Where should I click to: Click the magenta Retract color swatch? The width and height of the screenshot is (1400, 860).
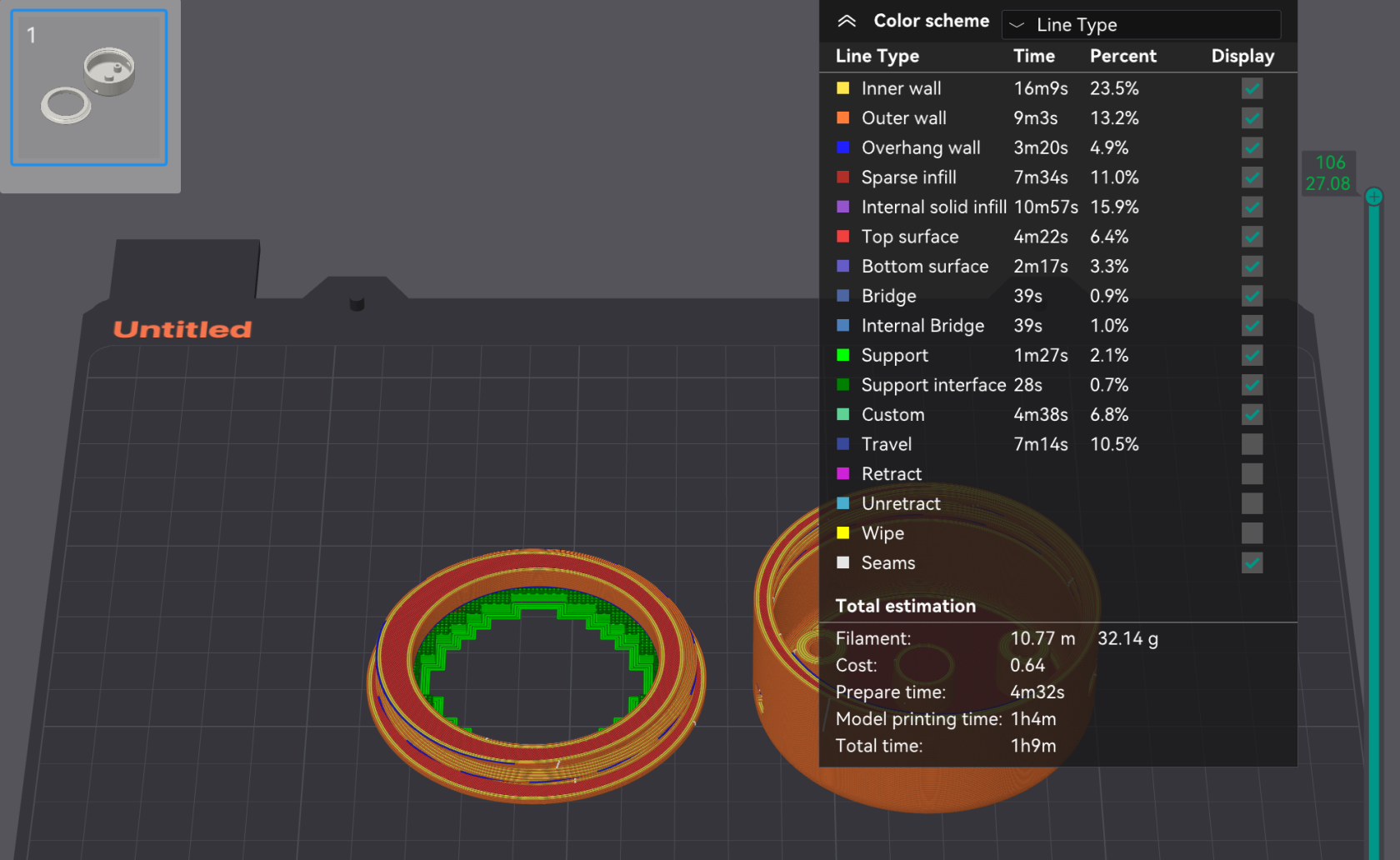pyautogui.click(x=843, y=474)
